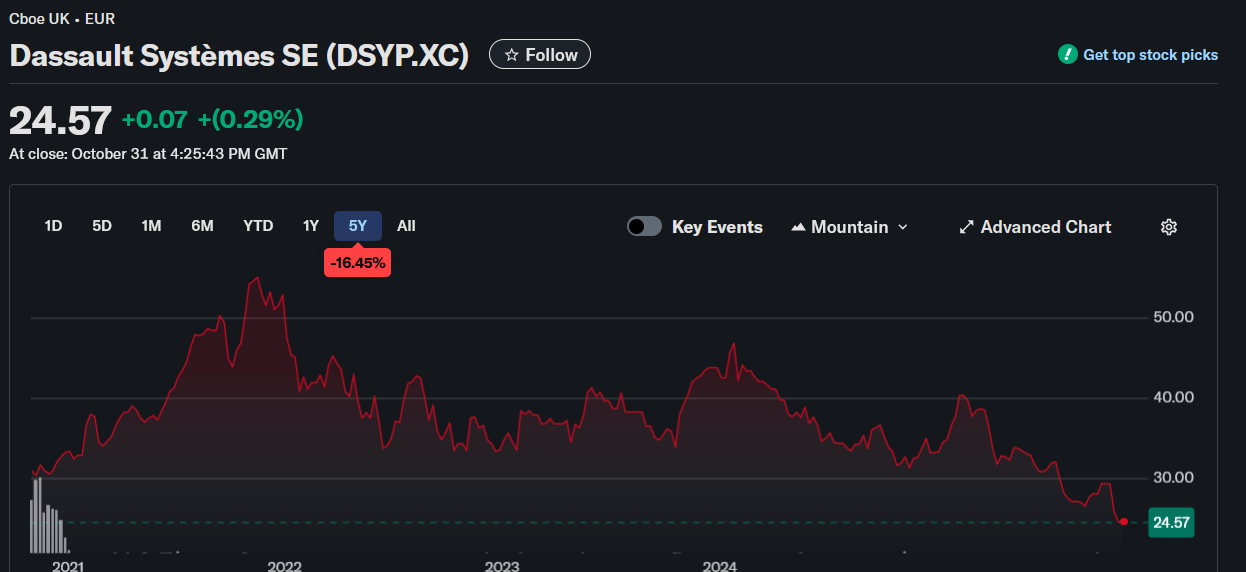This screenshot has height=572, width=1246.
Task: Switch chart to 6M range
Action: (x=203, y=226)
